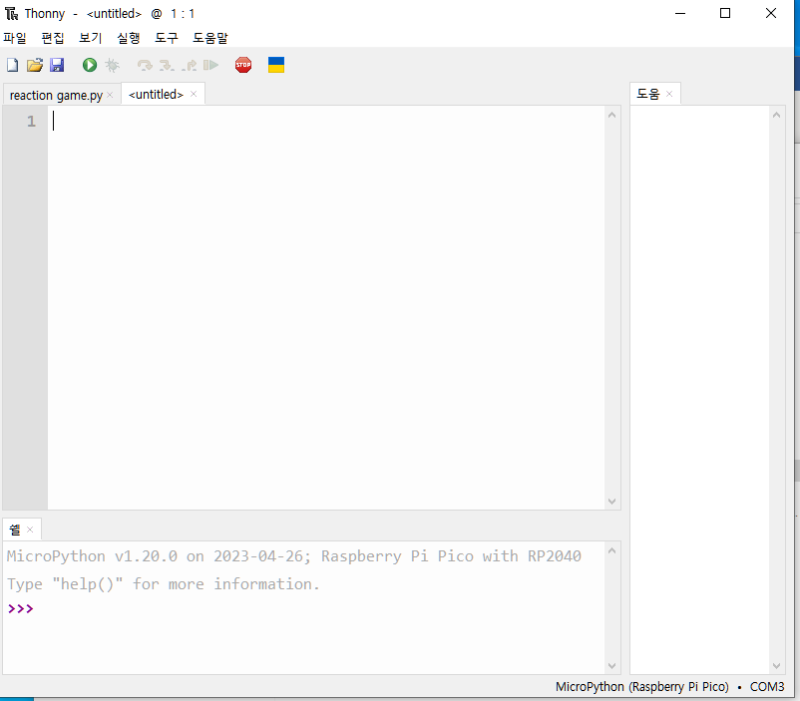Save the script with the floppy icon
Image resolution: width=800 pixels, height=701 pixels.
pyautogui.click(x=57, y=65)
